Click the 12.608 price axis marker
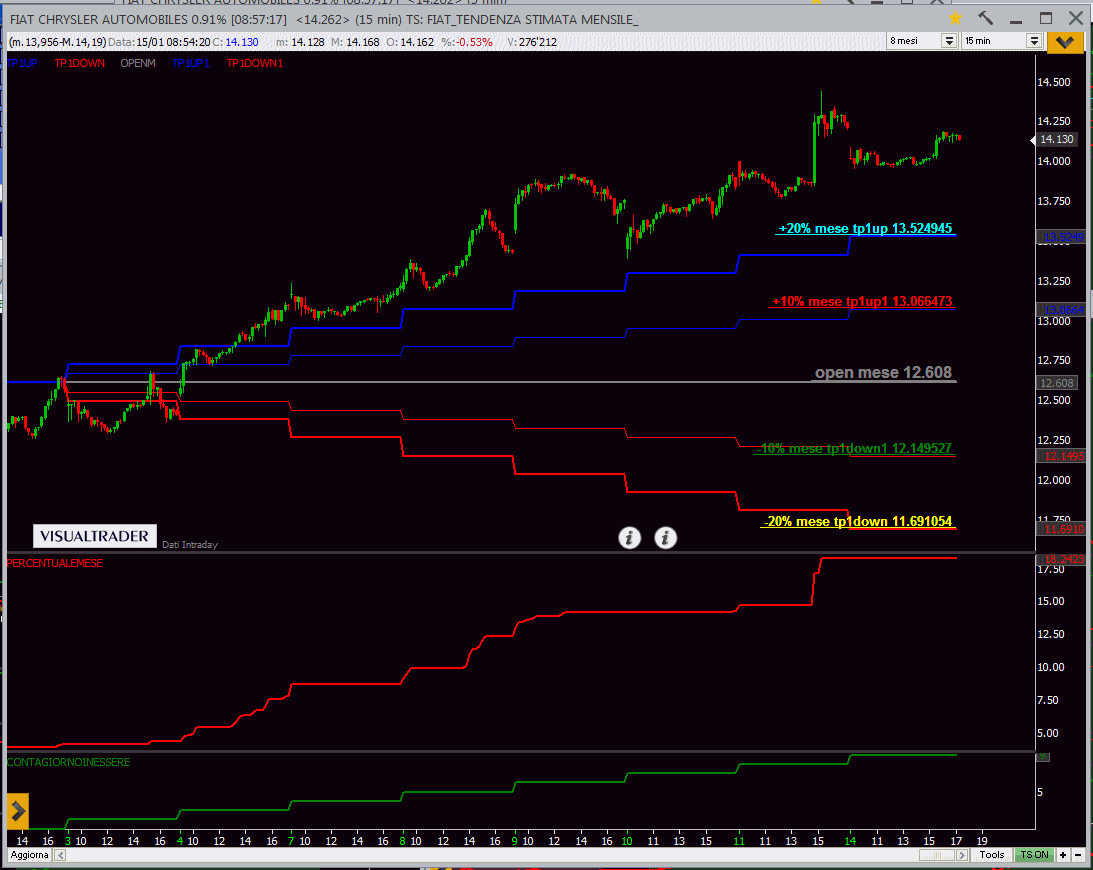1093x870 pixels. coord(1057,383)
